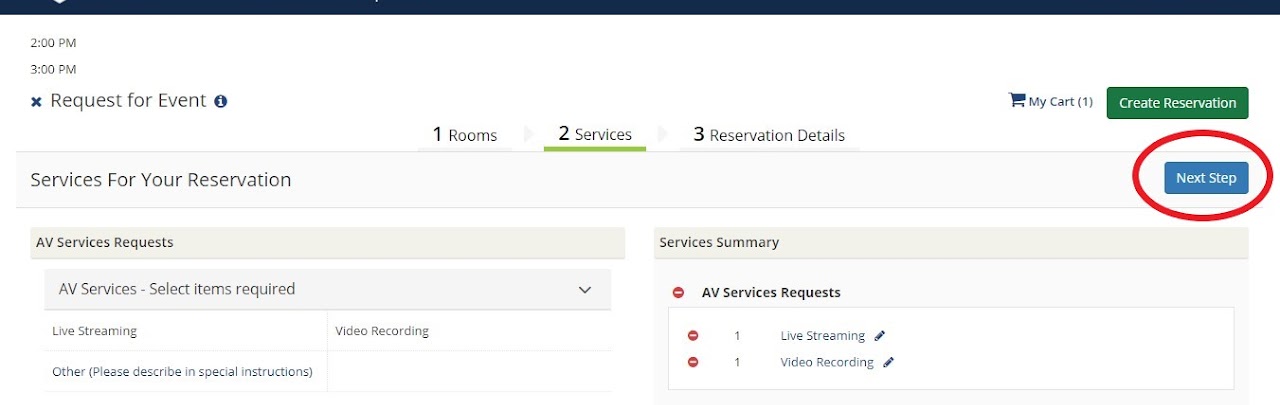Switch to the 3 Reservation Details tab
Viewport: 1280px width, 405px height.
pyautogui.click(x=769, y=135)
